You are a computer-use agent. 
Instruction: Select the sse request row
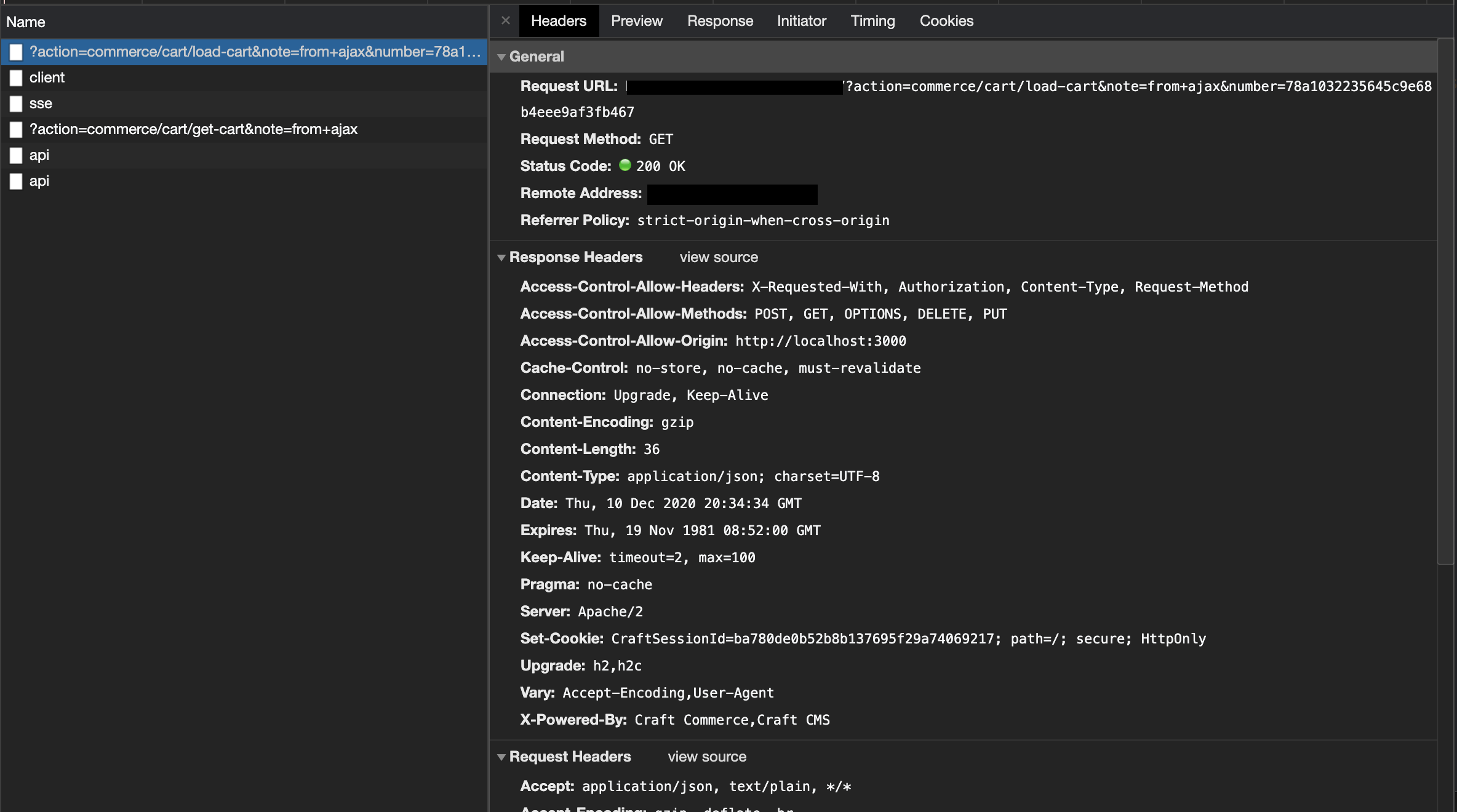point(244,103)
